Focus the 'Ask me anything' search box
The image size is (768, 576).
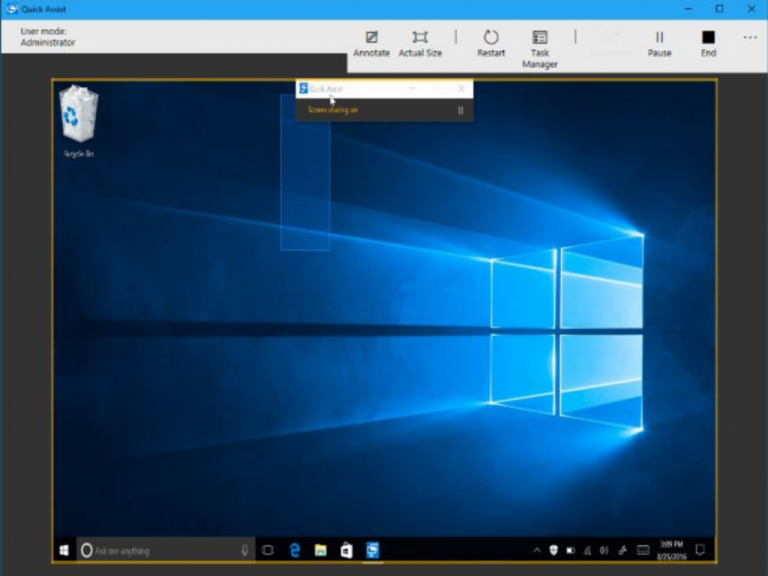[166, 551]
